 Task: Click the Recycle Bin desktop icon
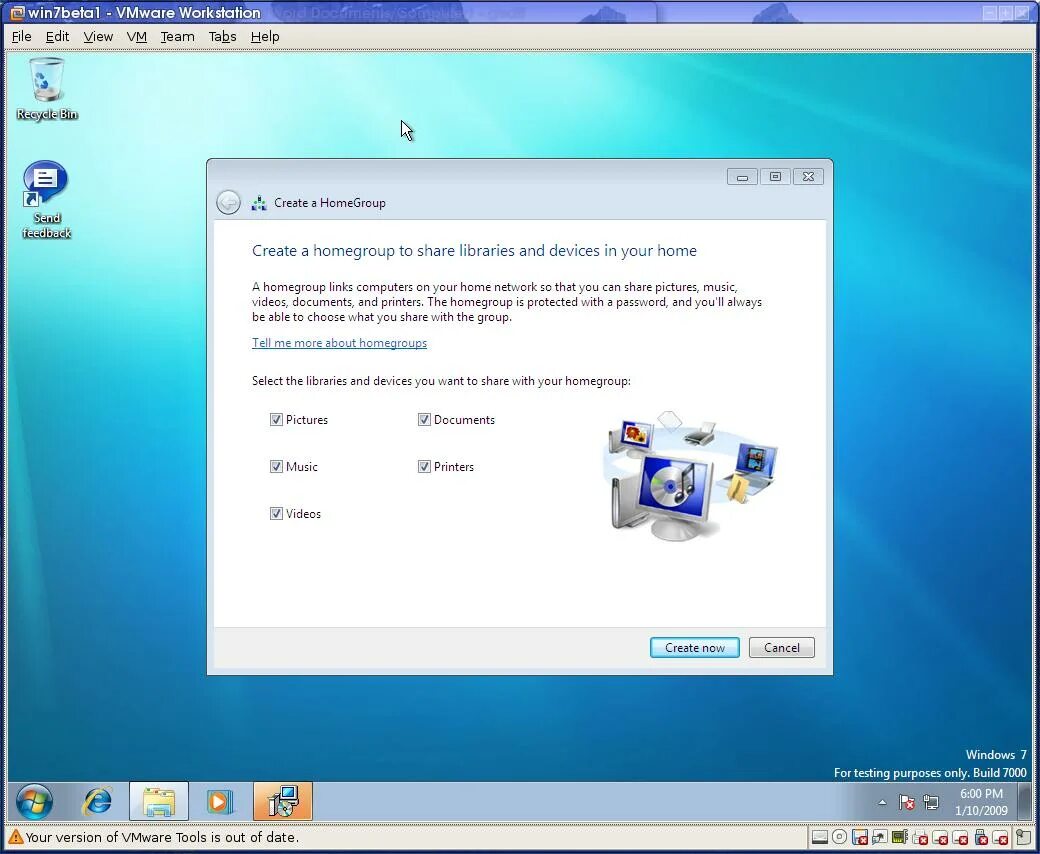point(46,89)
